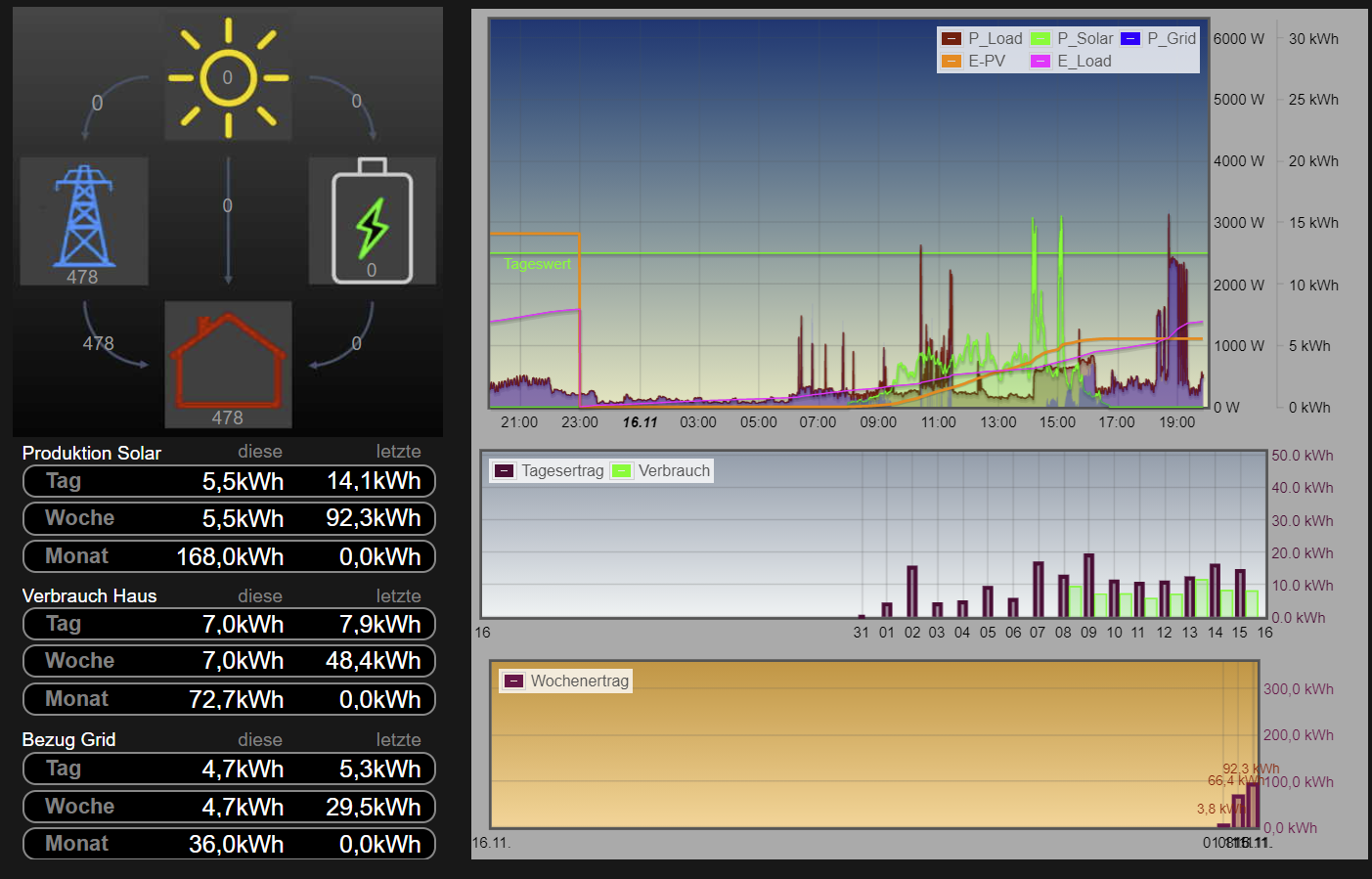Click the 92.3 kWh weekly bar label
Image resolution: width=1372 pixels, height=879 pixels.
1251,769
